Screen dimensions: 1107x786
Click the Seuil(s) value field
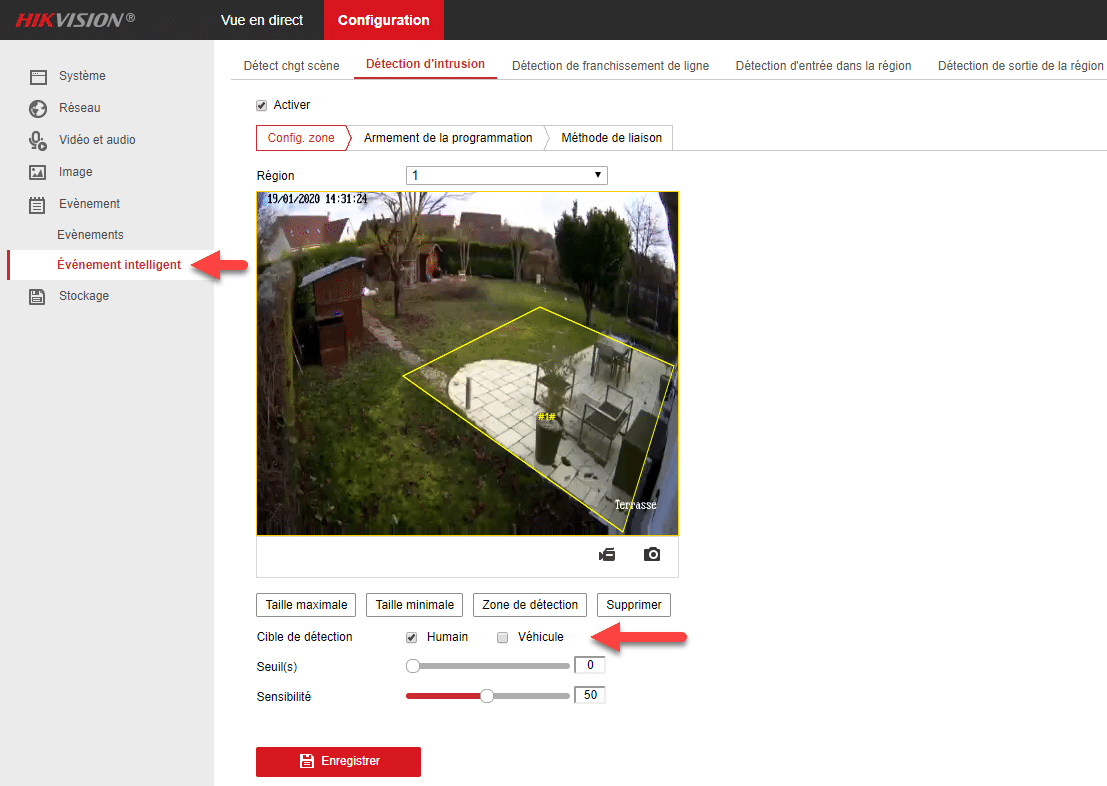coord(590,665)
